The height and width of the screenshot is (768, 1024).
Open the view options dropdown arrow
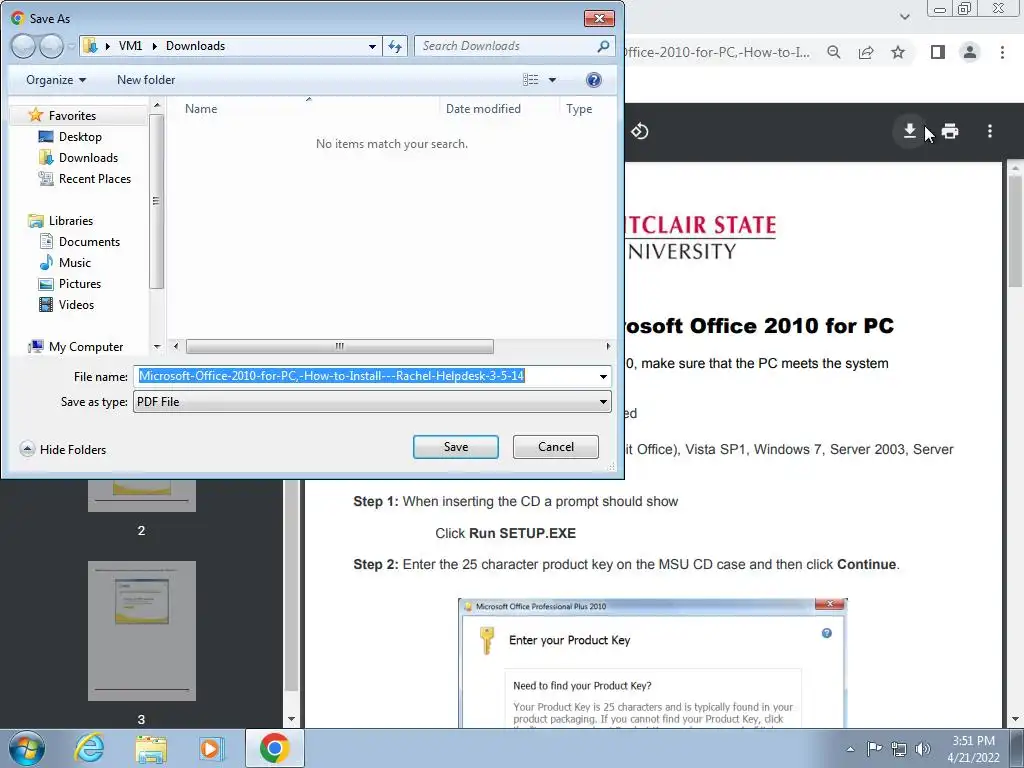coord(552,80)
